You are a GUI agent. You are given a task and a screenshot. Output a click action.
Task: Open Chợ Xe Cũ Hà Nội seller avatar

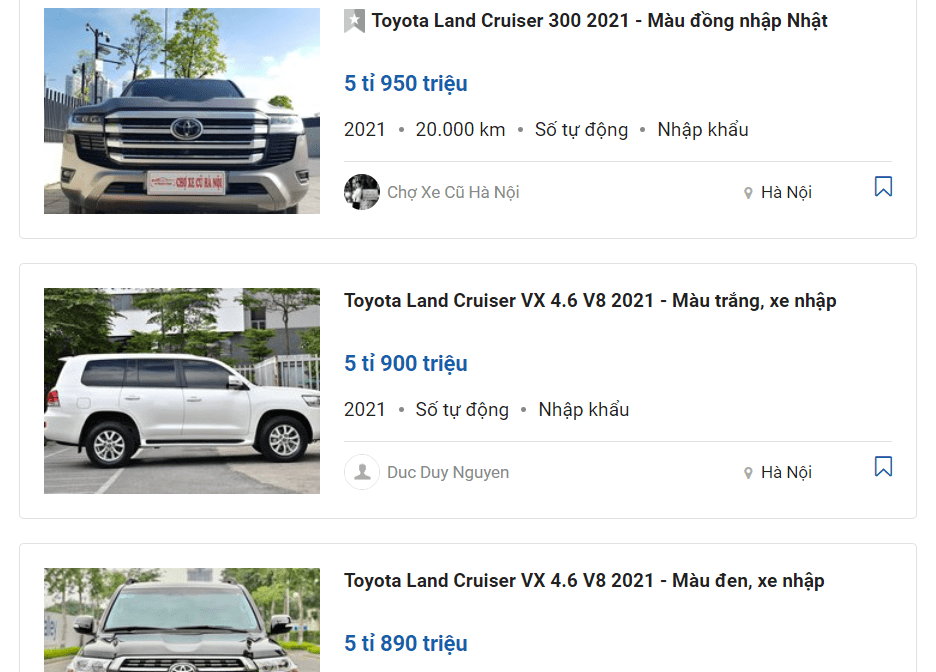point(361,191)
